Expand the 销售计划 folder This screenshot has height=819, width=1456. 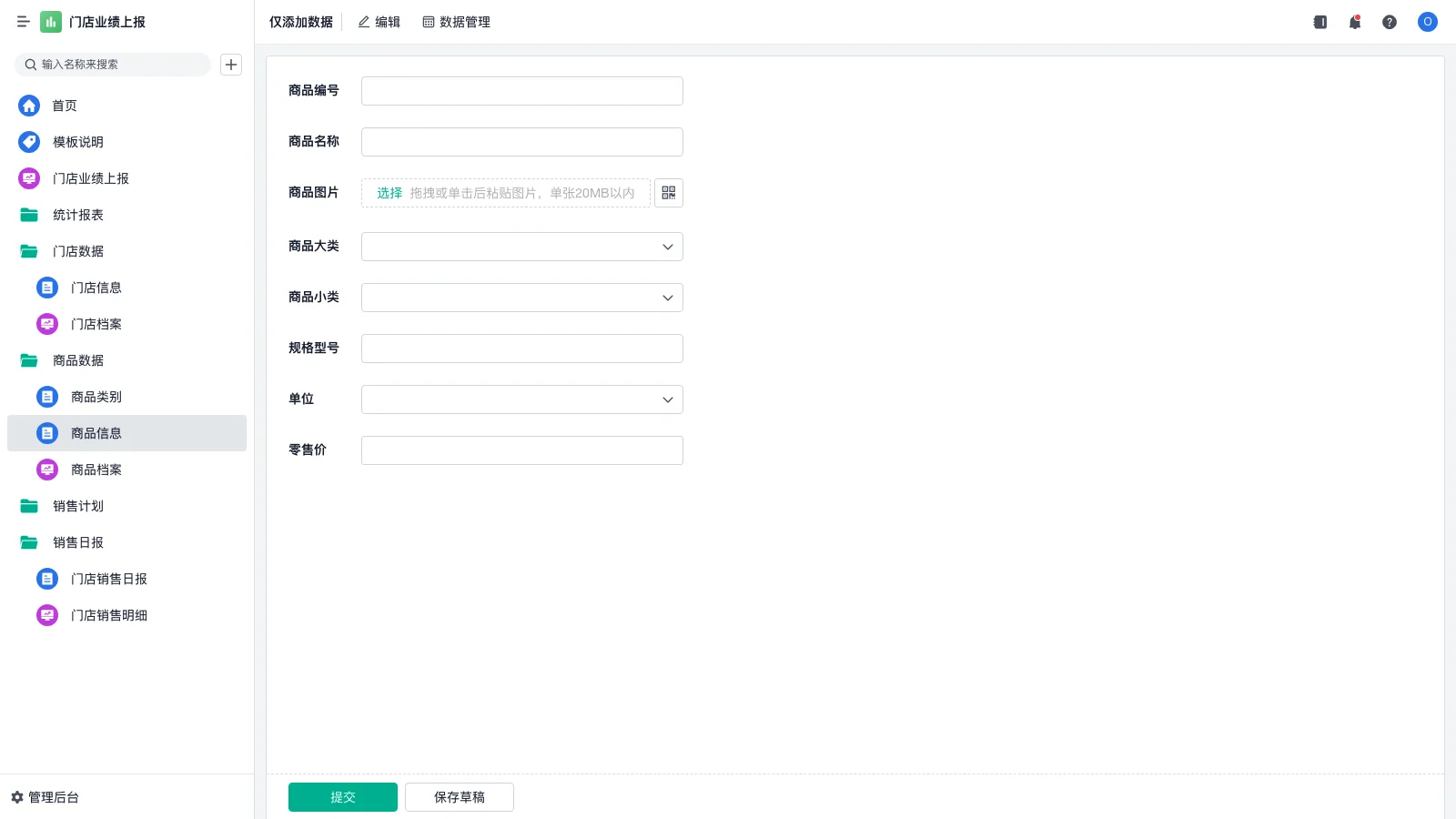[29, 506]
